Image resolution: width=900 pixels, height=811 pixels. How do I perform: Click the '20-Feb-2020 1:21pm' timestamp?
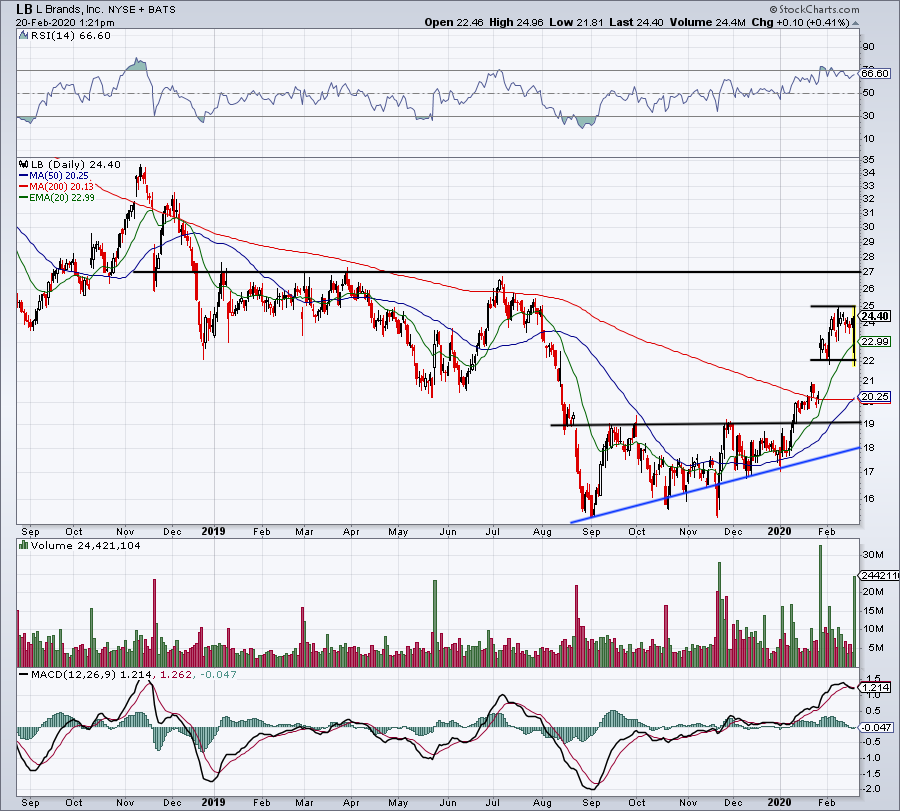pos(65,23)
